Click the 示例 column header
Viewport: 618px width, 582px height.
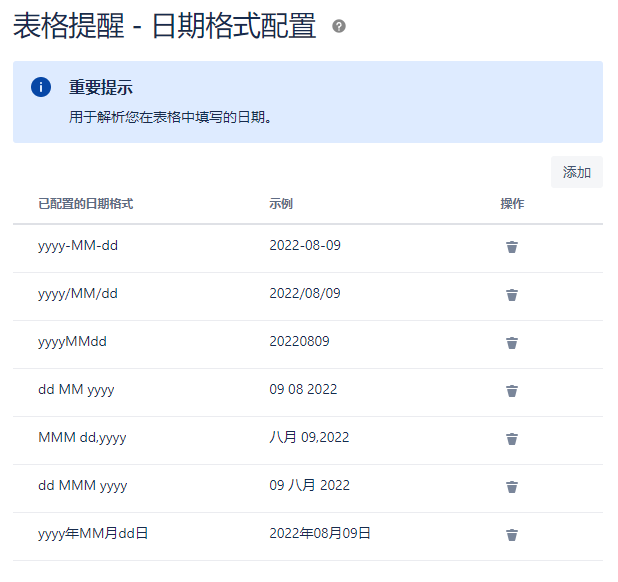pos(281,204)
